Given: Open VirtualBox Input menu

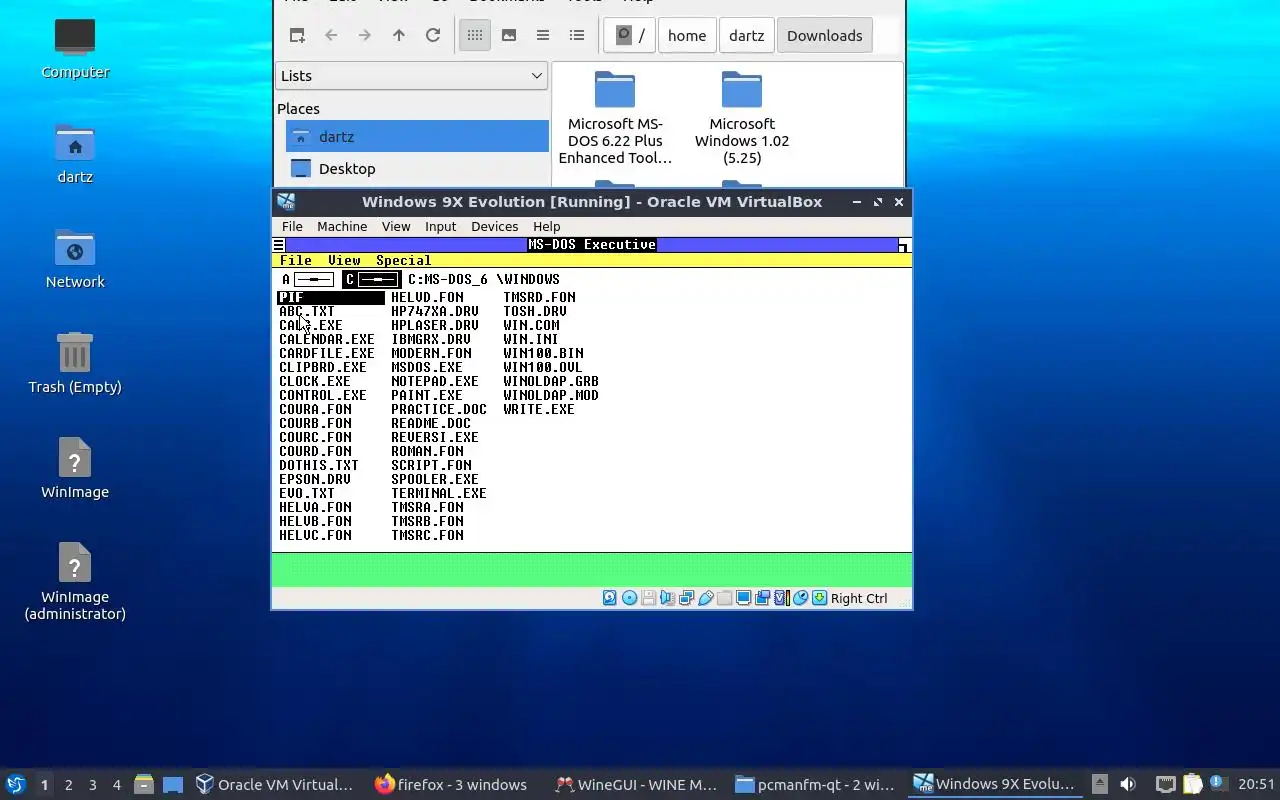Looking at the screenshot, I should [440, 227].
